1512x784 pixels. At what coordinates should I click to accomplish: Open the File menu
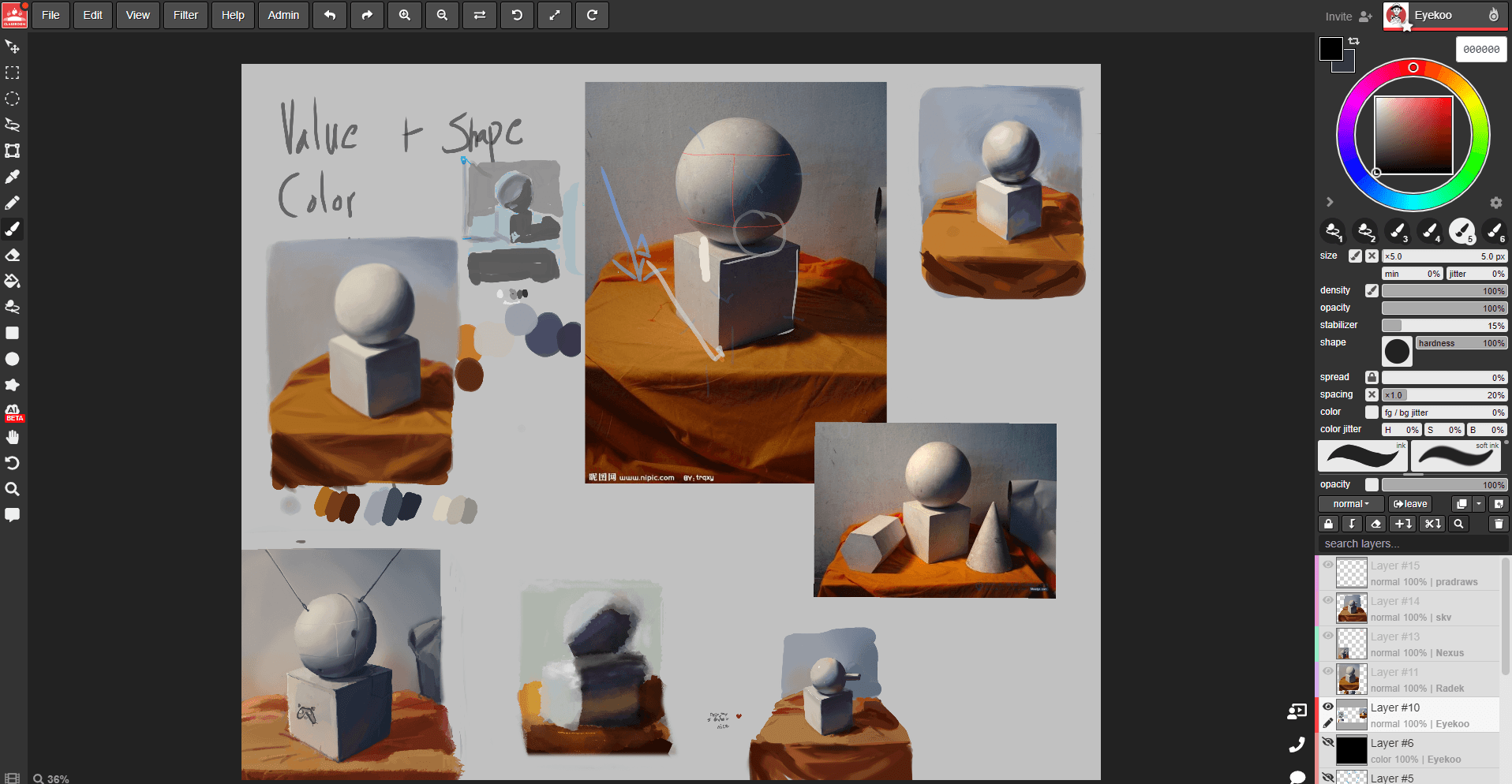51,15
